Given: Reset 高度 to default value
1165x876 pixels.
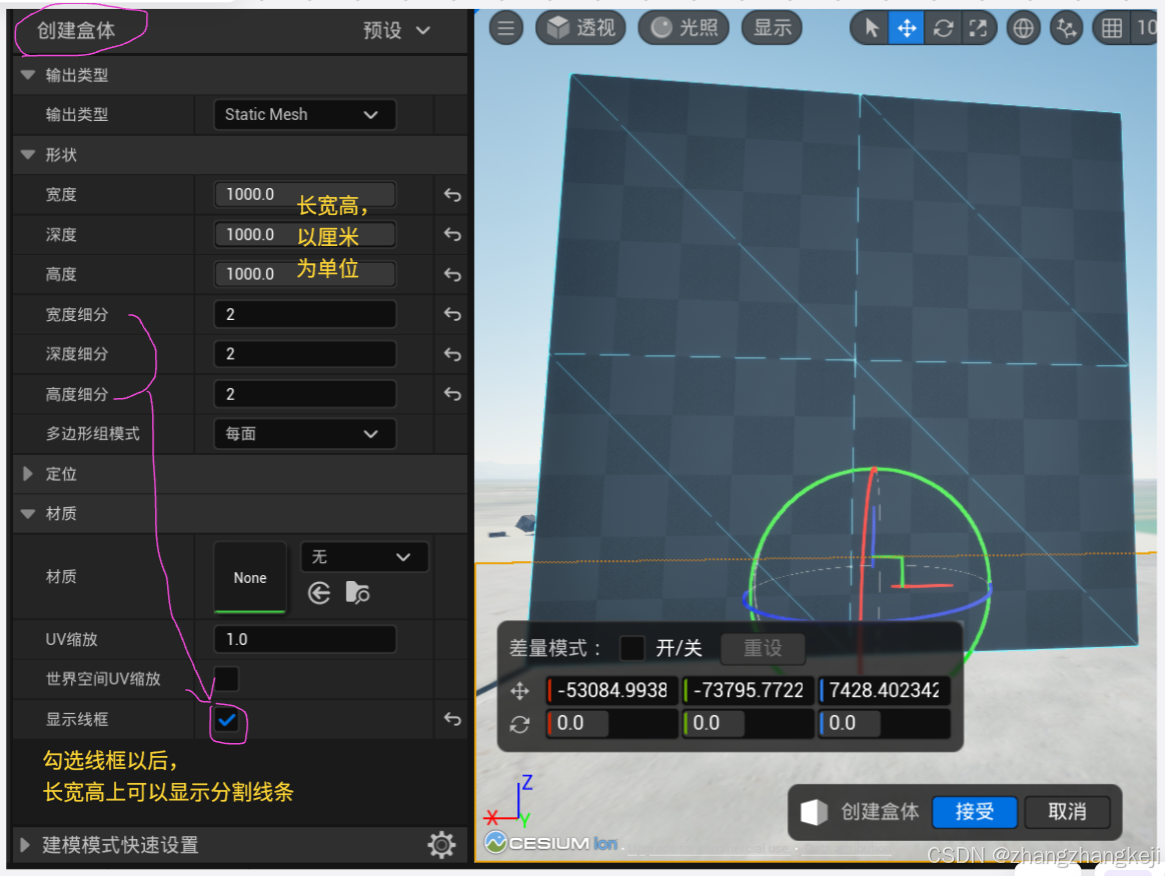Looking at the screenshot, I should (452, 274).
